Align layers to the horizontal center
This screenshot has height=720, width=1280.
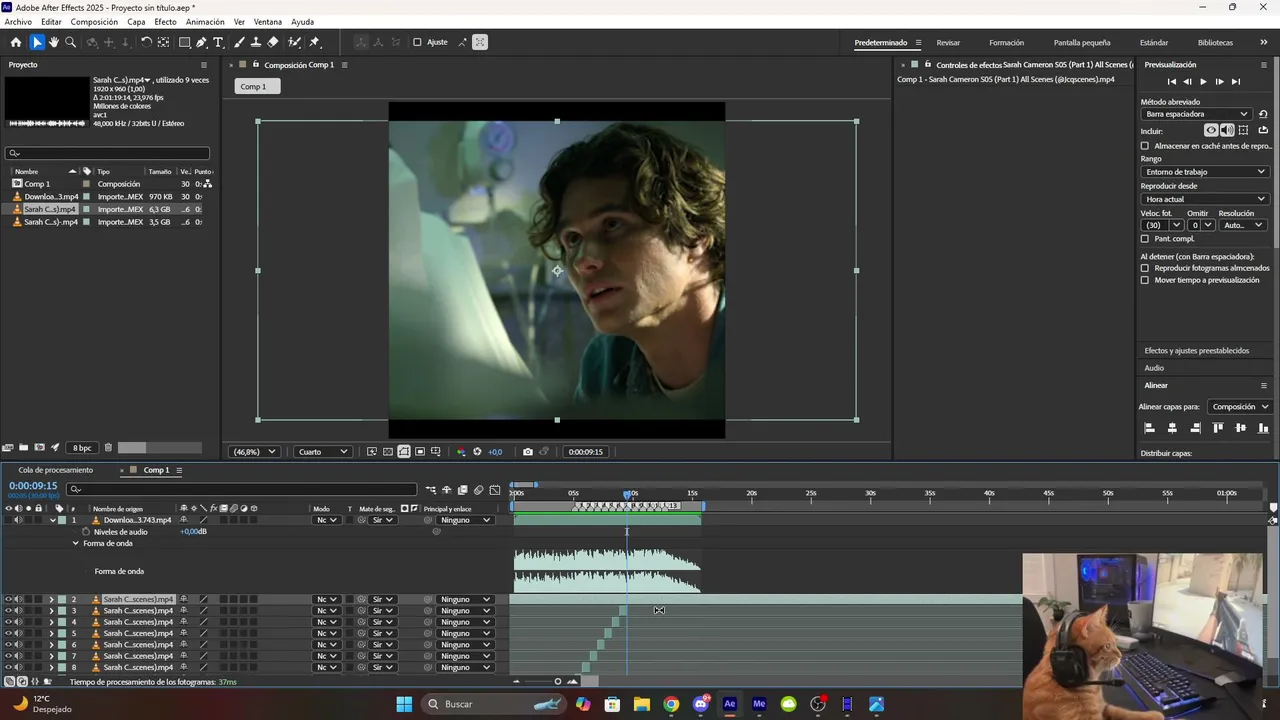(x=1172, y=428)
